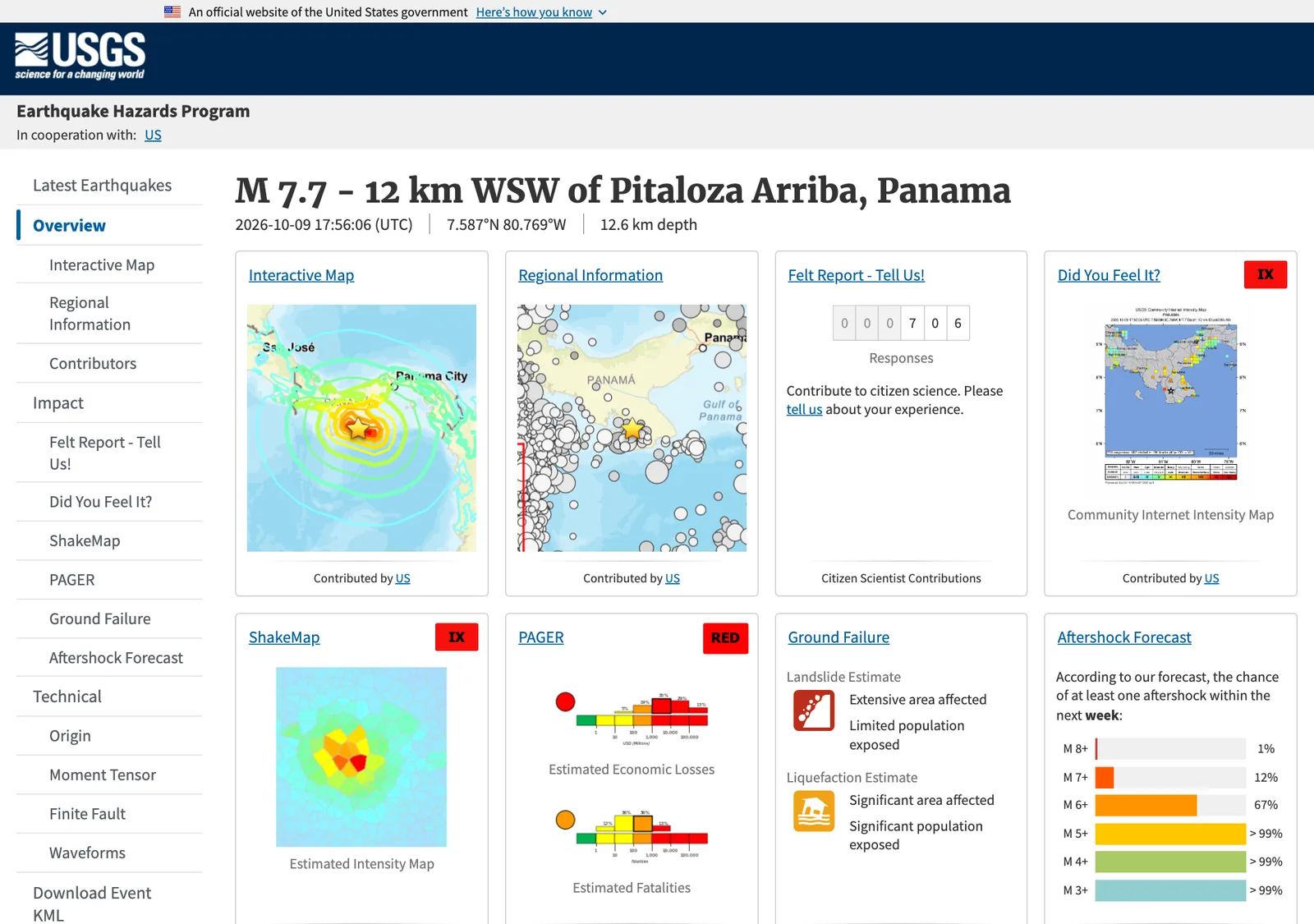Click the red PAGER economic losses alert circle

[x=565, y=701]
